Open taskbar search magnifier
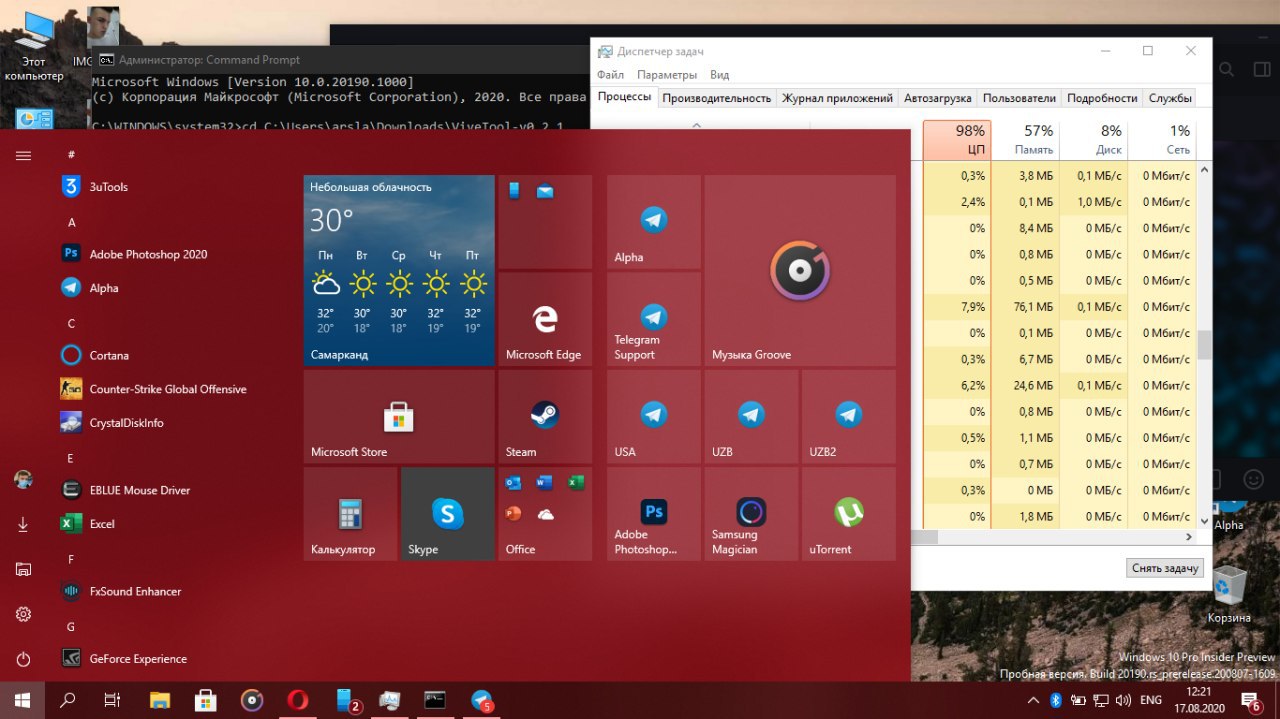The image size is (1280, 719). [68, 700]
